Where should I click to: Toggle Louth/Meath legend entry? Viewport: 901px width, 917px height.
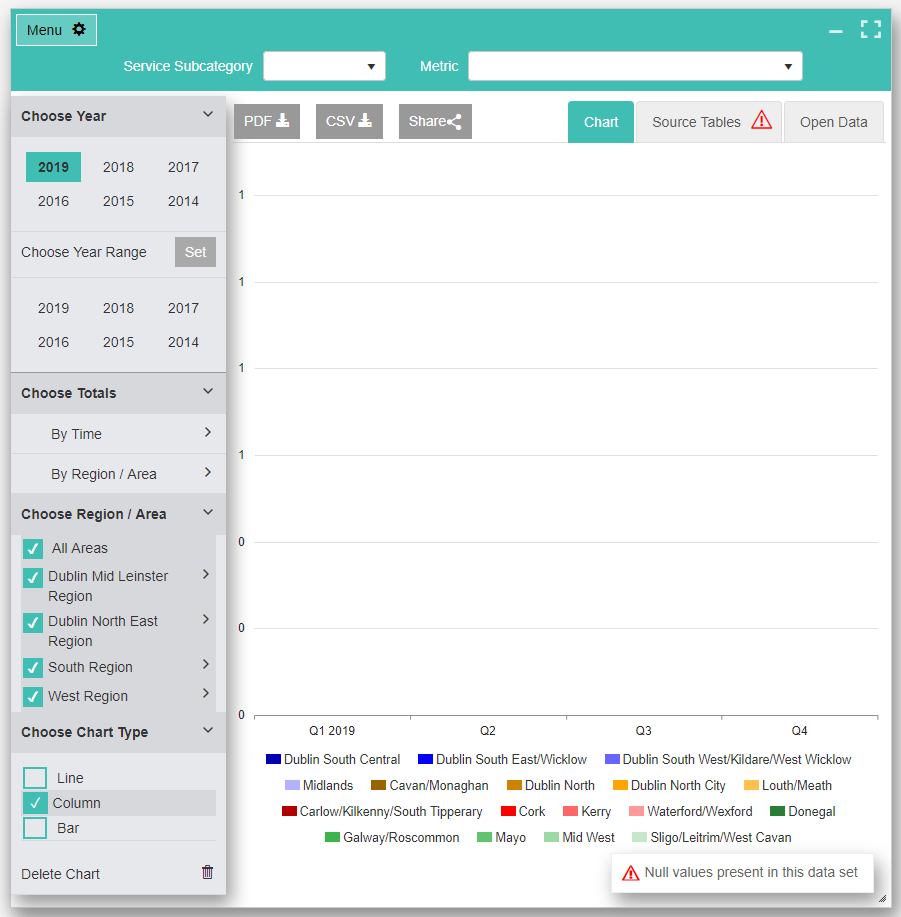point(788,785)
